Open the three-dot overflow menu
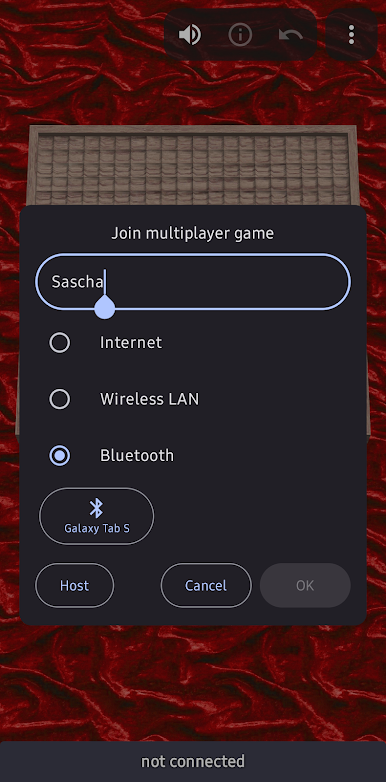 pos(351,34)
